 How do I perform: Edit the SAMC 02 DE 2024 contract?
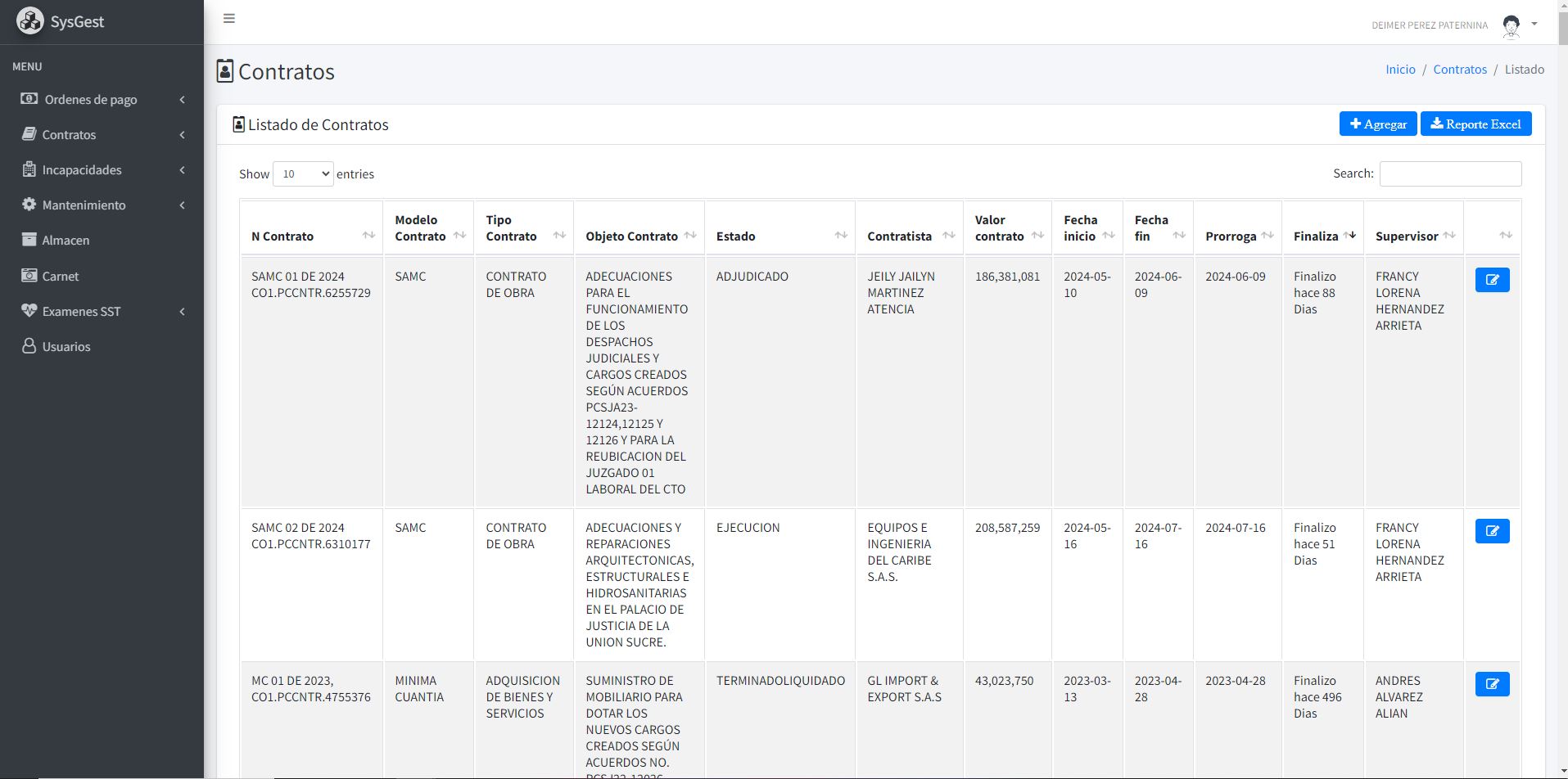click(x=1492, y=531)
